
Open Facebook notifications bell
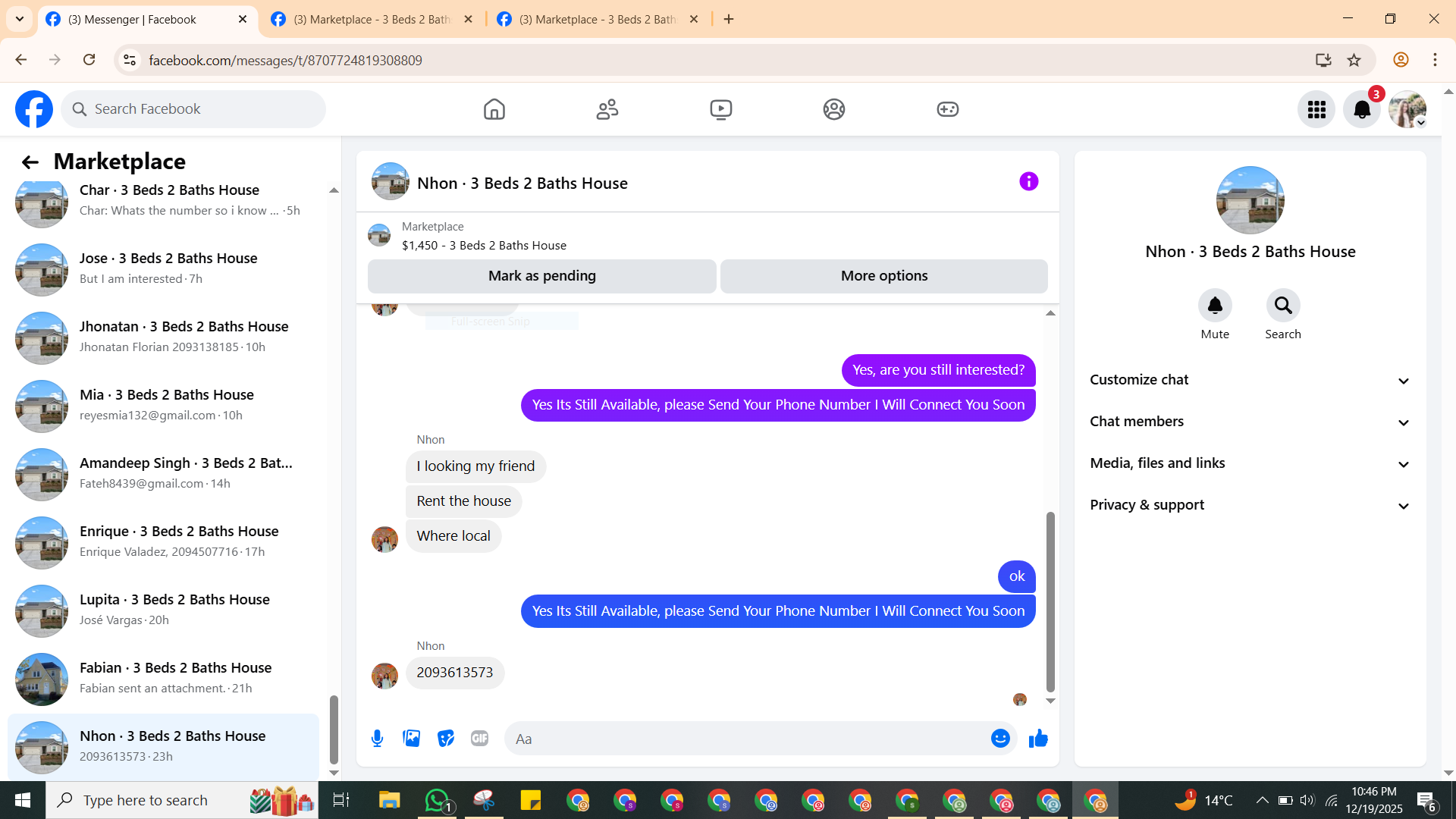coord(1362,109)
